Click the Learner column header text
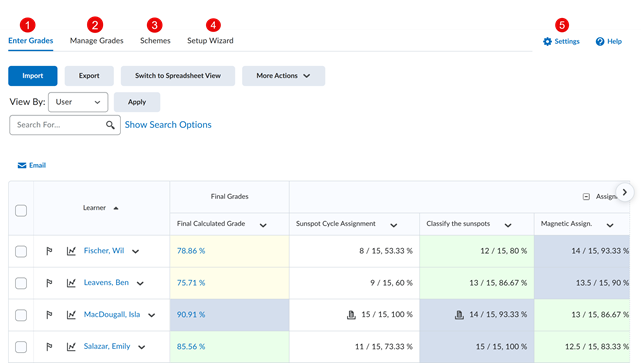The width and height of the screenshot is (641, 363). tap(94, 208)
